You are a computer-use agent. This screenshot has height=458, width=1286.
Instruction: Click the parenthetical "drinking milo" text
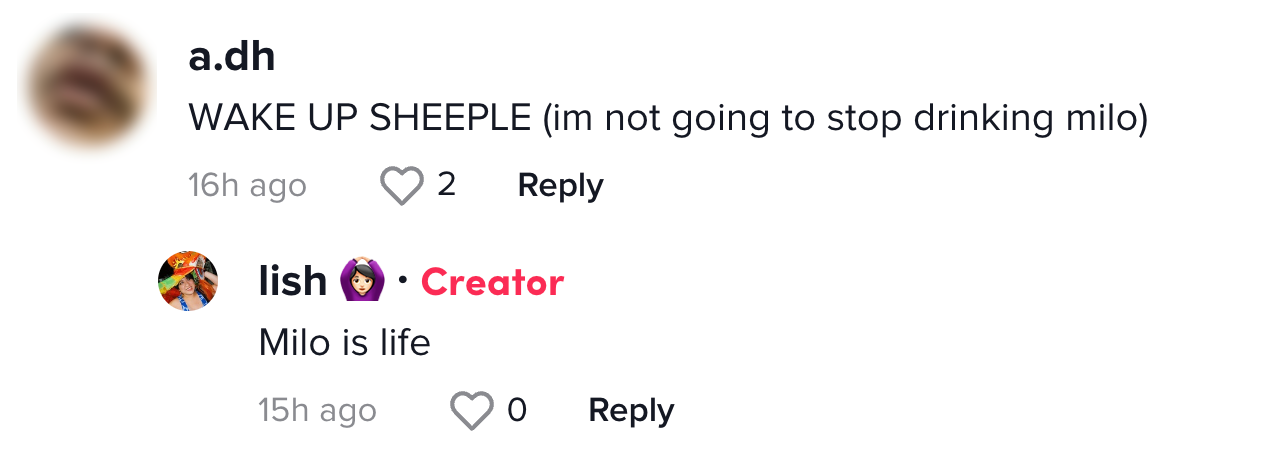1030,119
